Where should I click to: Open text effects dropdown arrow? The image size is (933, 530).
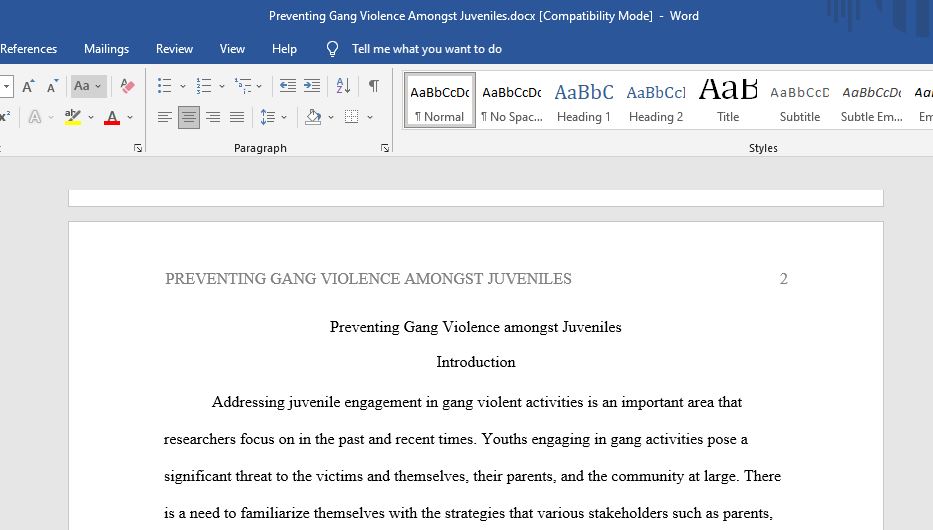point(51,117)
